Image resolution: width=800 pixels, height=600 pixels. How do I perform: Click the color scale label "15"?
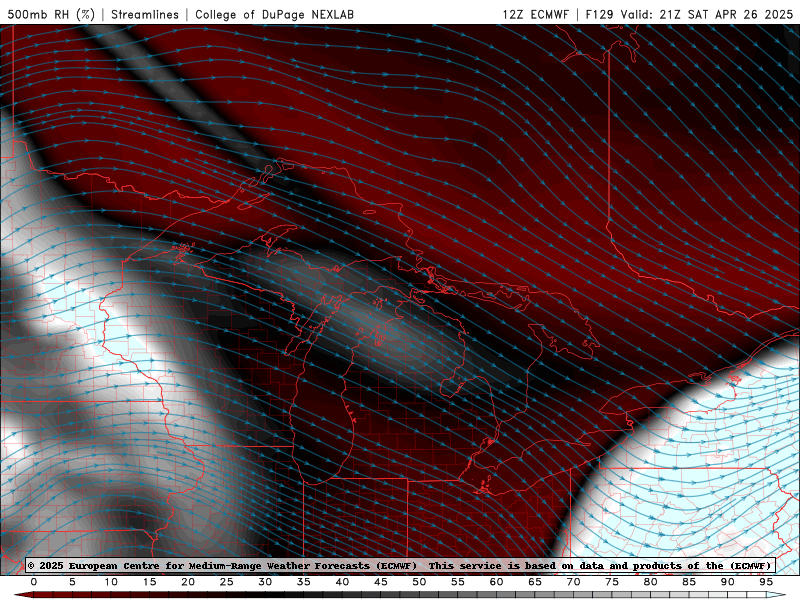(x=149, y=582)
